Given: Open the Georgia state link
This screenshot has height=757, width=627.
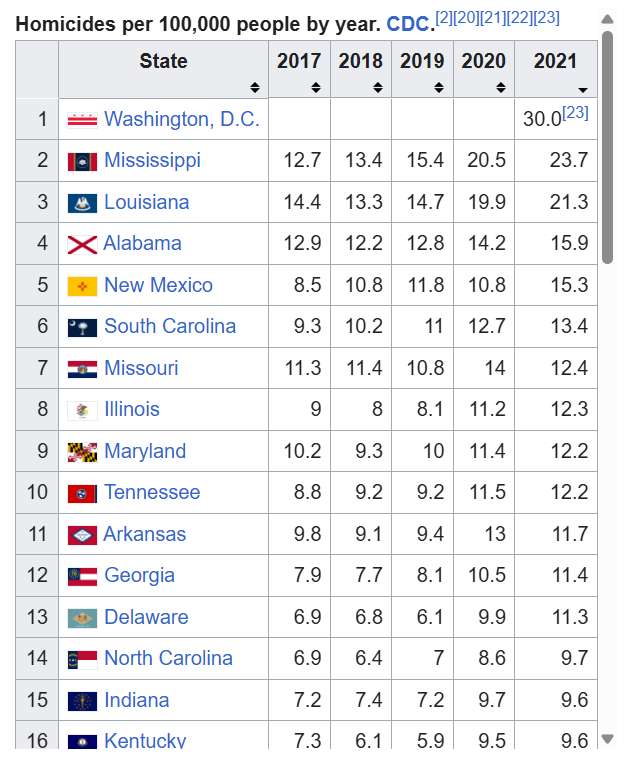Looking at the screenshot, I should (x=139, y=575).
